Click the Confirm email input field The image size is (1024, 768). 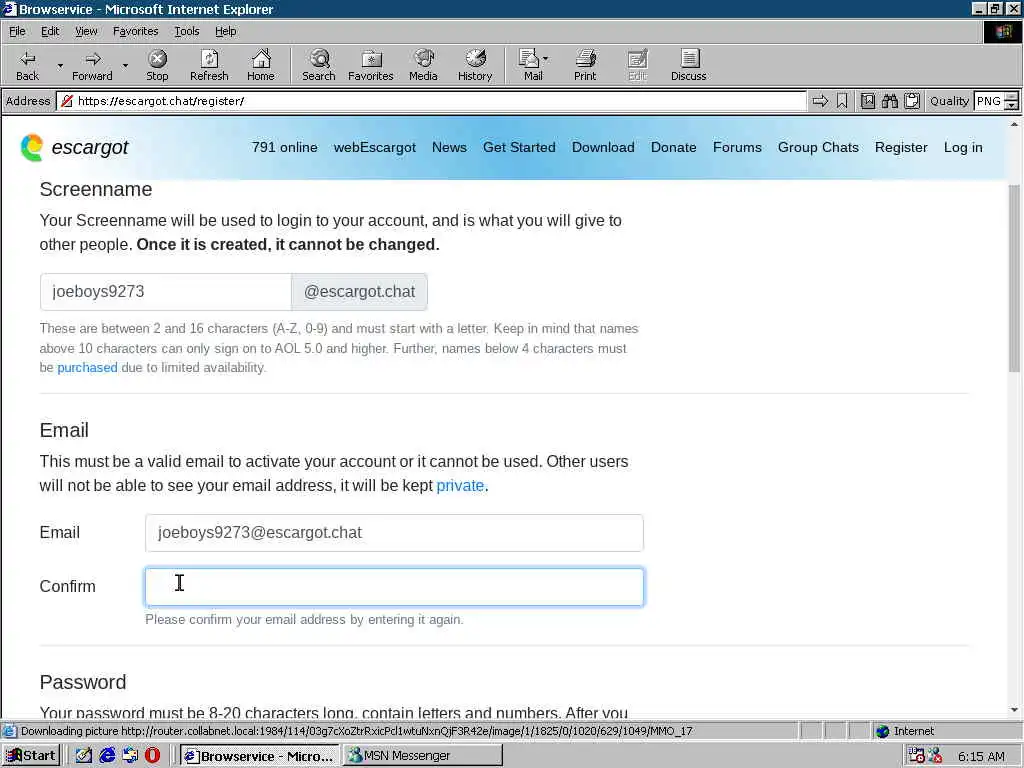[394, 587]
